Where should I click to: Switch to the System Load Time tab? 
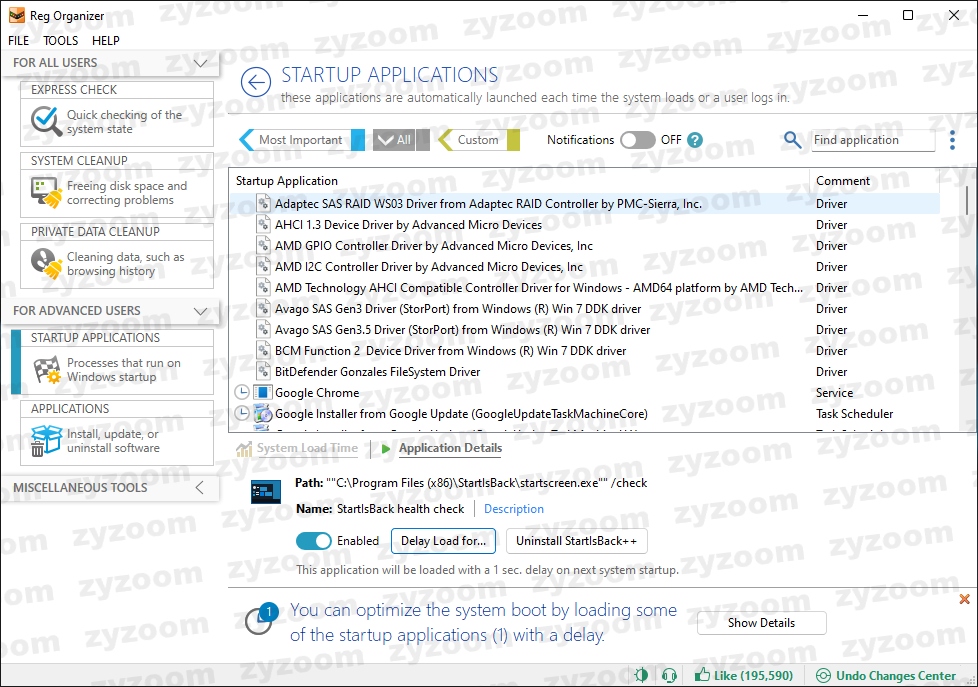coord(307,448)
